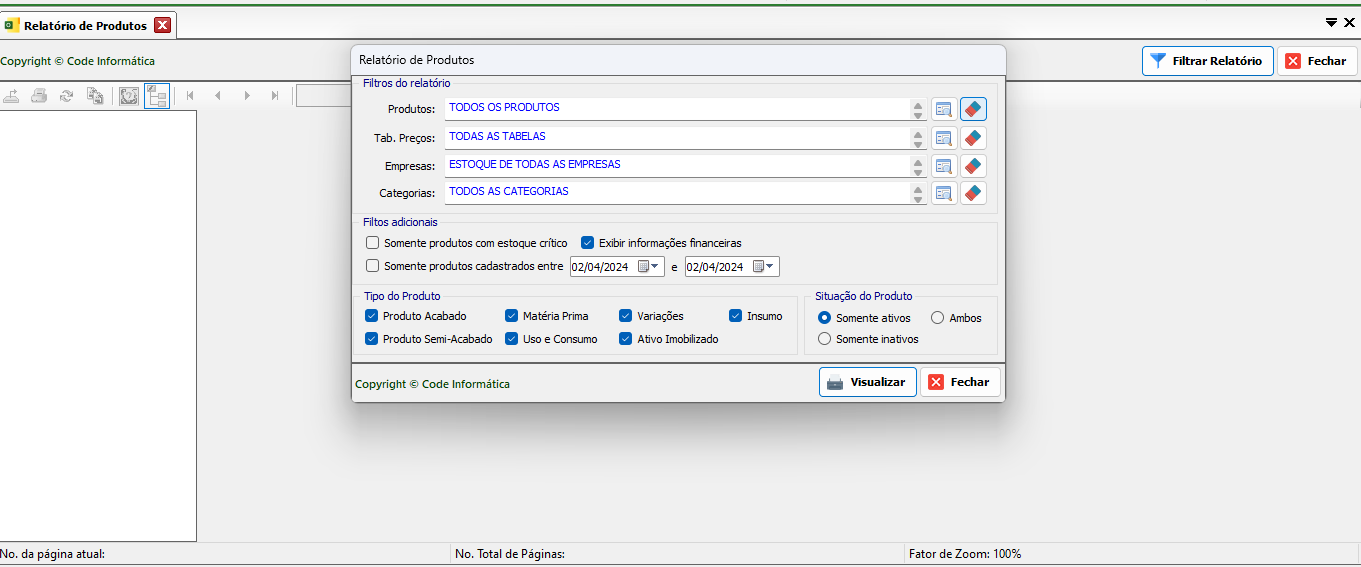Erase the Categorias filter selection

coord(974,193)
